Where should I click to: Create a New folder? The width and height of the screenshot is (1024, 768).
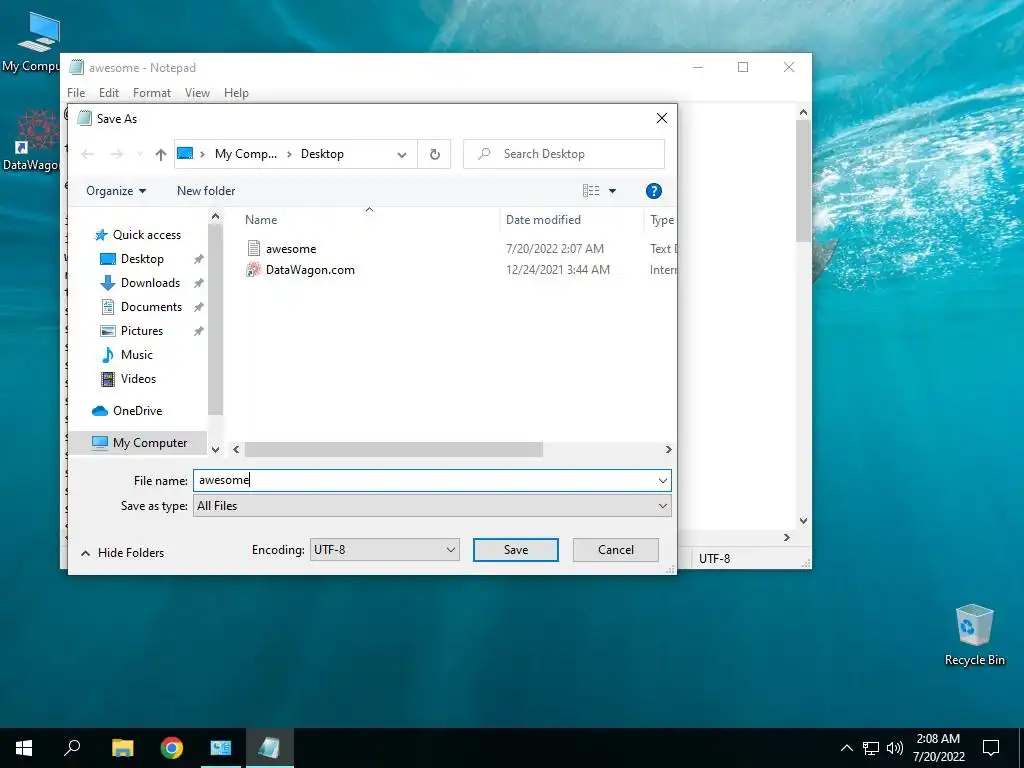point(206,191)
